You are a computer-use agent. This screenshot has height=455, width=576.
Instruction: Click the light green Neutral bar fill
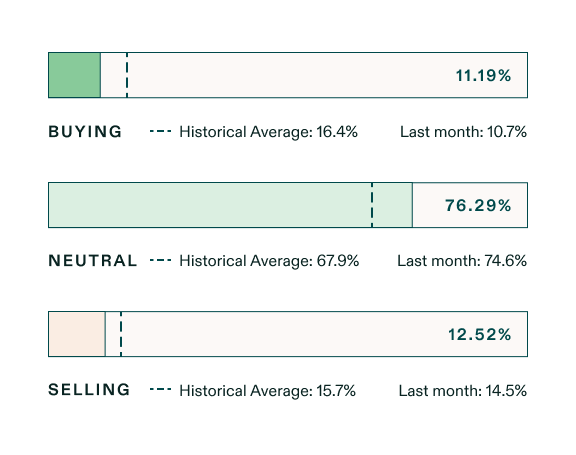[230, 205]
